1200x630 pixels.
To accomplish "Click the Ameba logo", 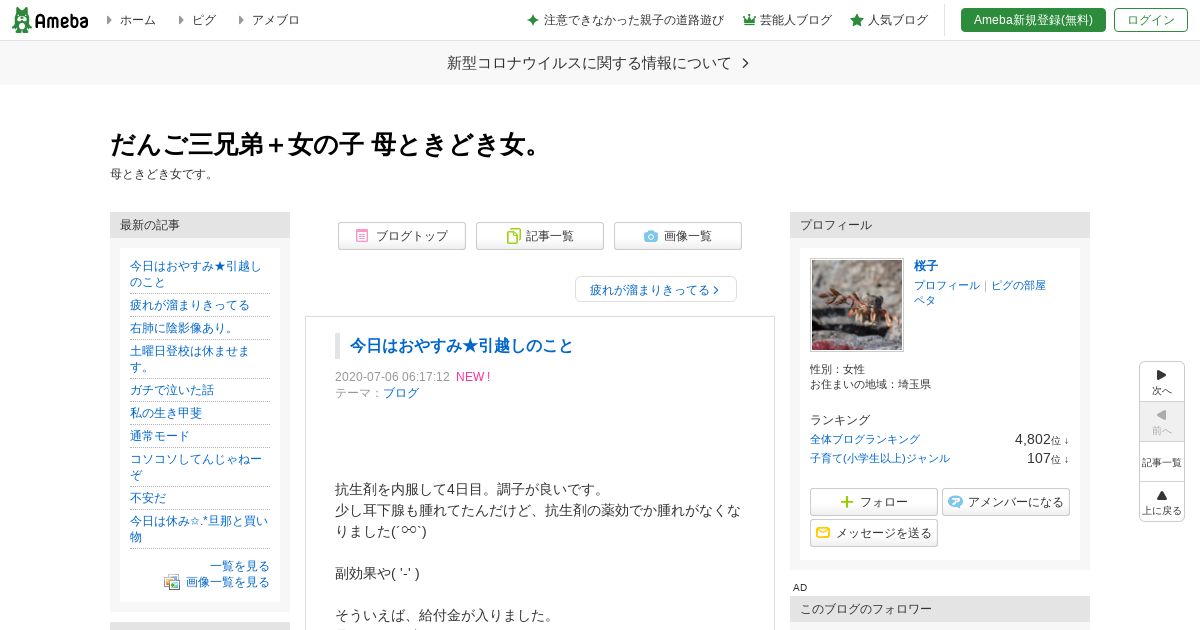I will [50, 20].
